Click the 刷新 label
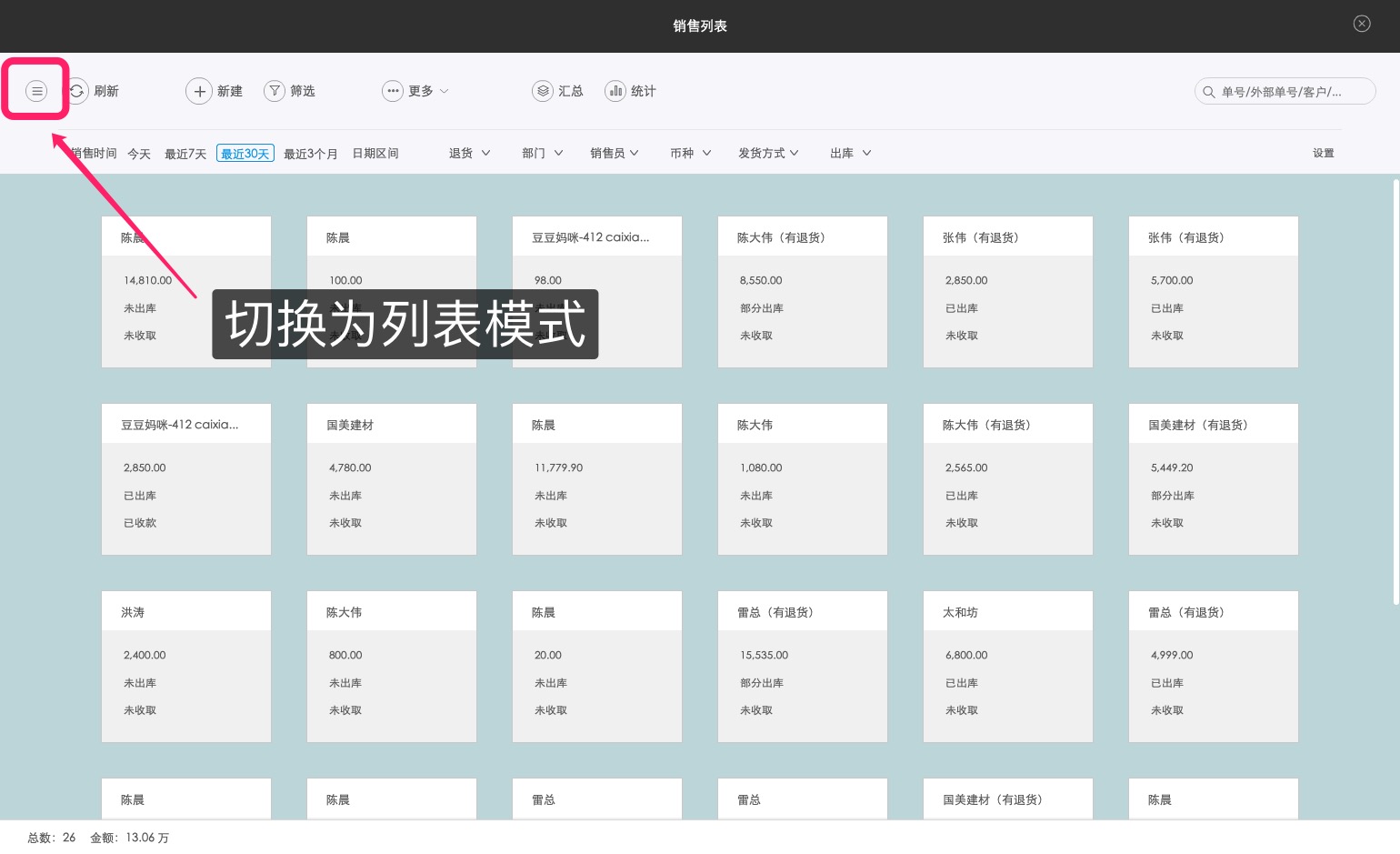Image resolution: width=1400 pixels, height=854 pixels. pos(106,91)
